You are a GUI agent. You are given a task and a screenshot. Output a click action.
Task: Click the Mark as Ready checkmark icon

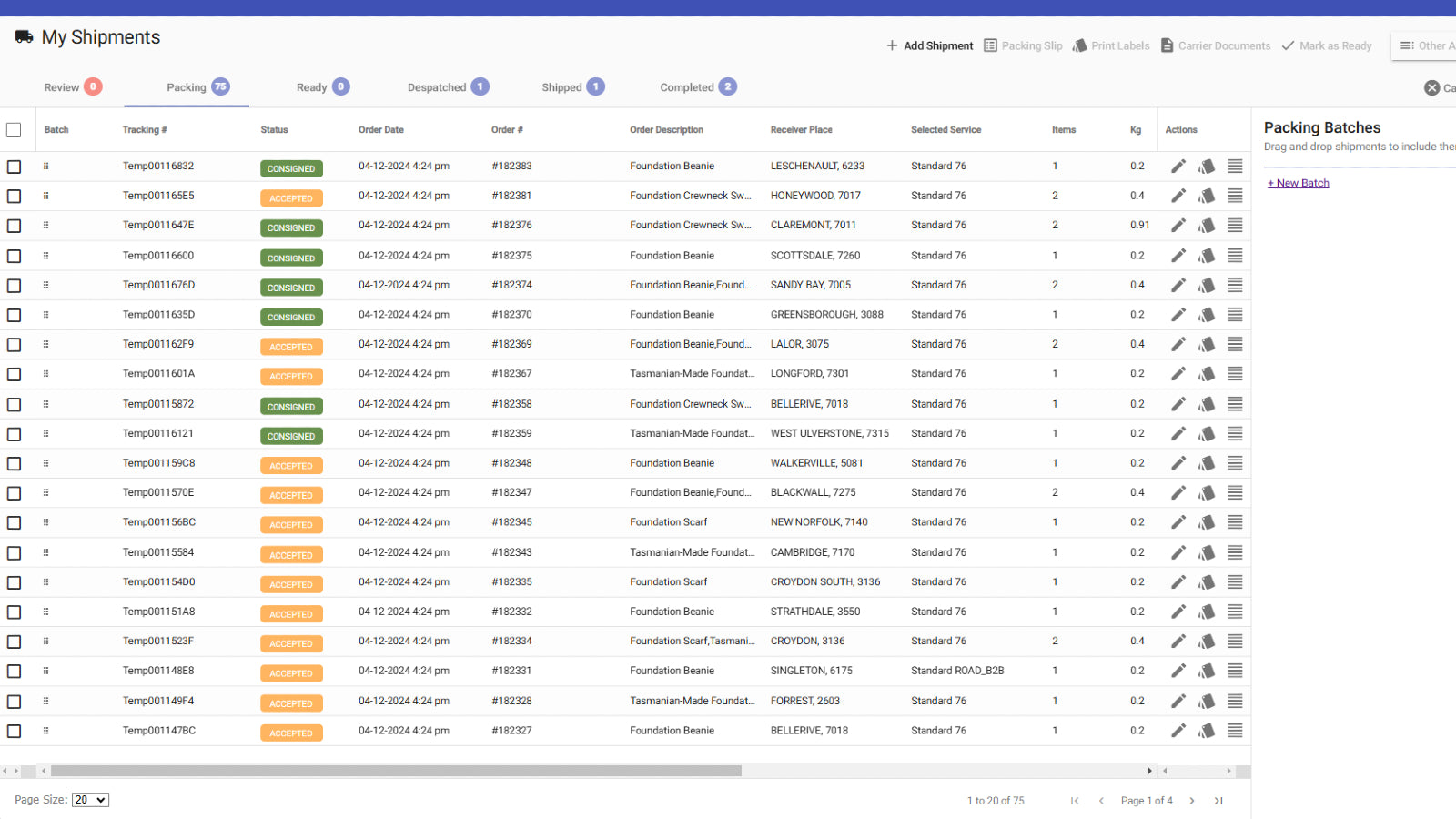tap(1289, 45)
